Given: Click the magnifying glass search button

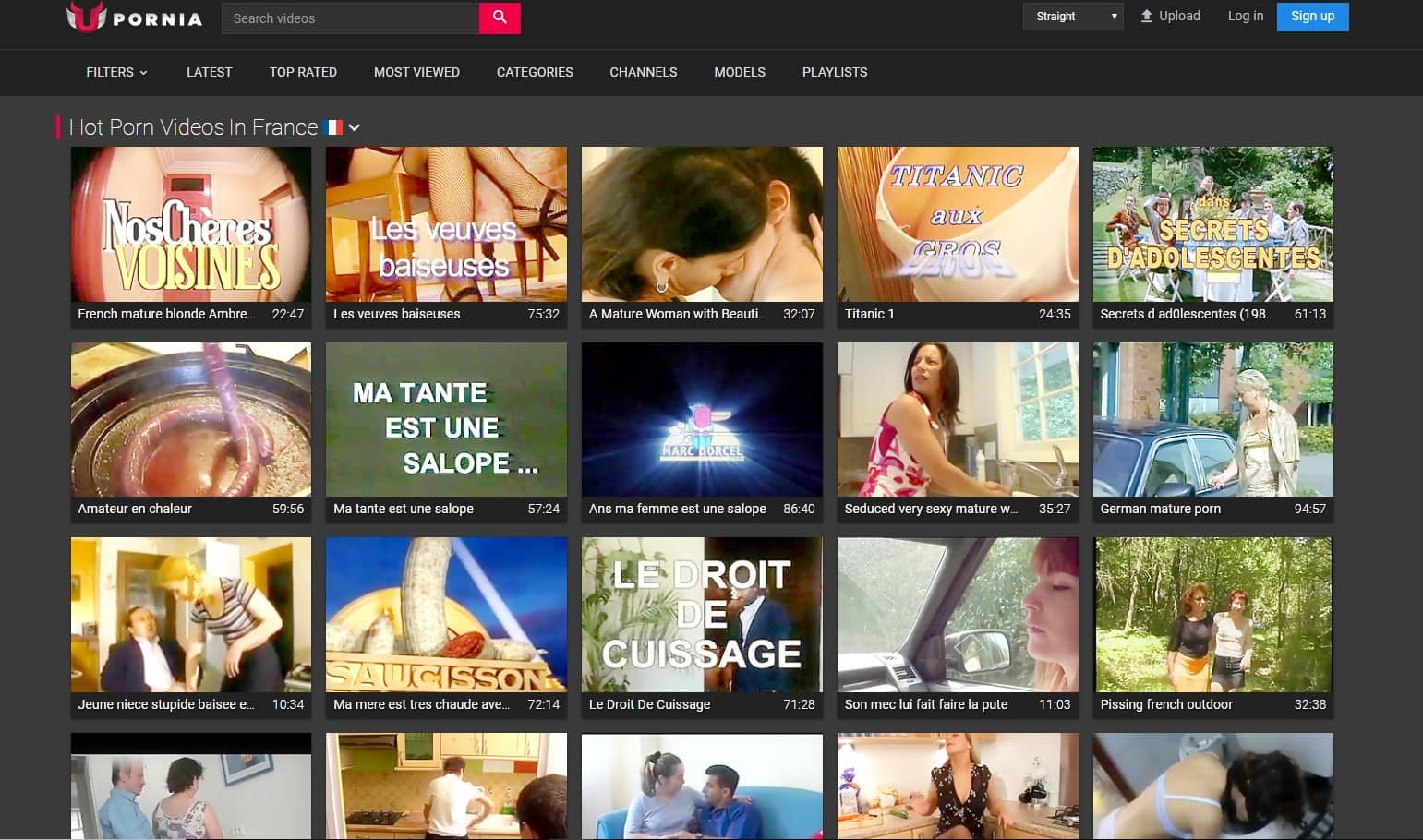Looking at the screenshot, I should tap(500, 18).
